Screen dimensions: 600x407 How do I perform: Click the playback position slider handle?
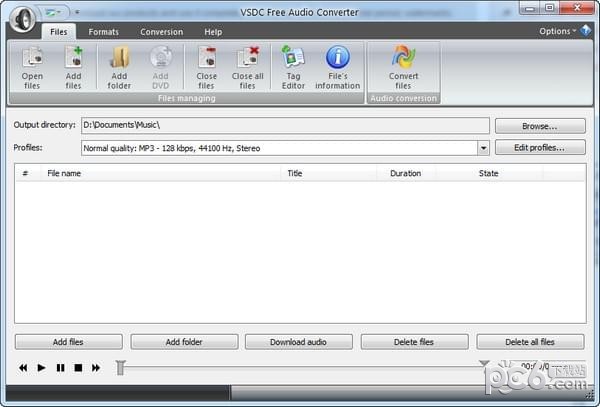coord(121,368)
